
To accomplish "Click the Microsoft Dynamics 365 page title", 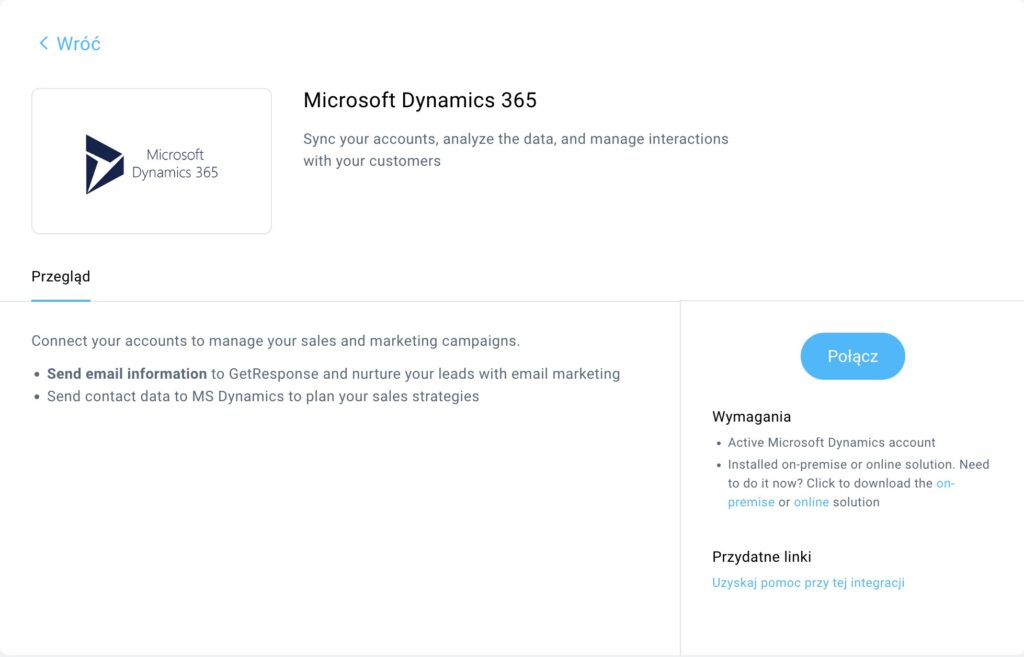I will click(420, 100).
